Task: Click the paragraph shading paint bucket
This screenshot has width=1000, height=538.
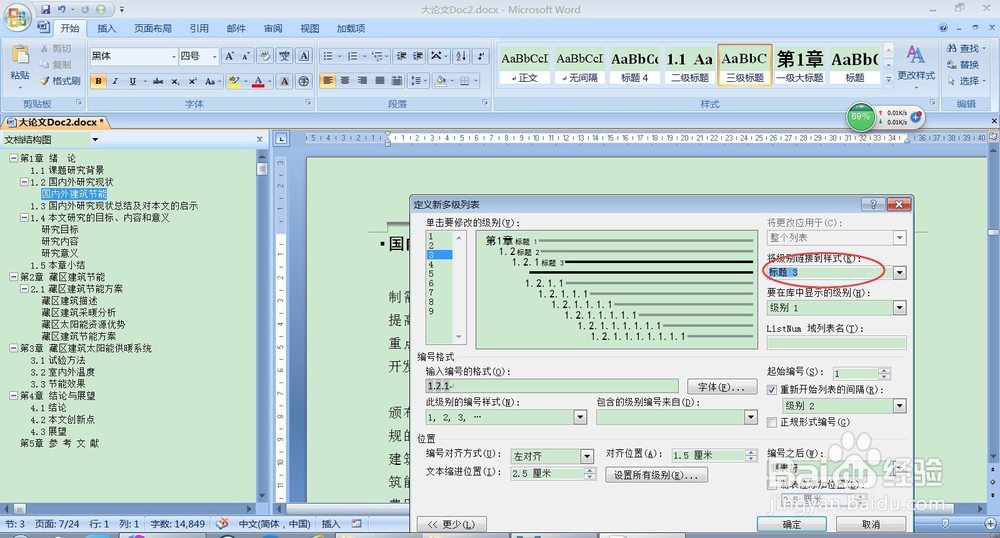Action: 439,81
